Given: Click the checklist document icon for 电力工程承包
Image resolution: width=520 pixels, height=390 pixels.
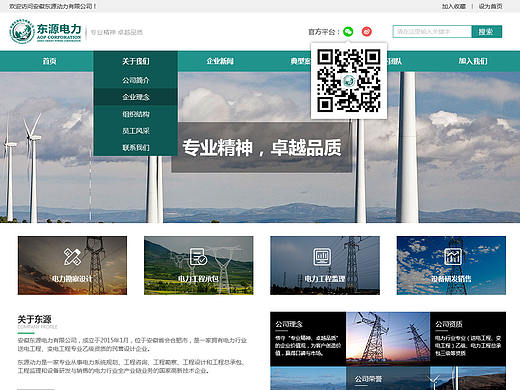Looking at the screenshot, I should (x=198, y=257).
